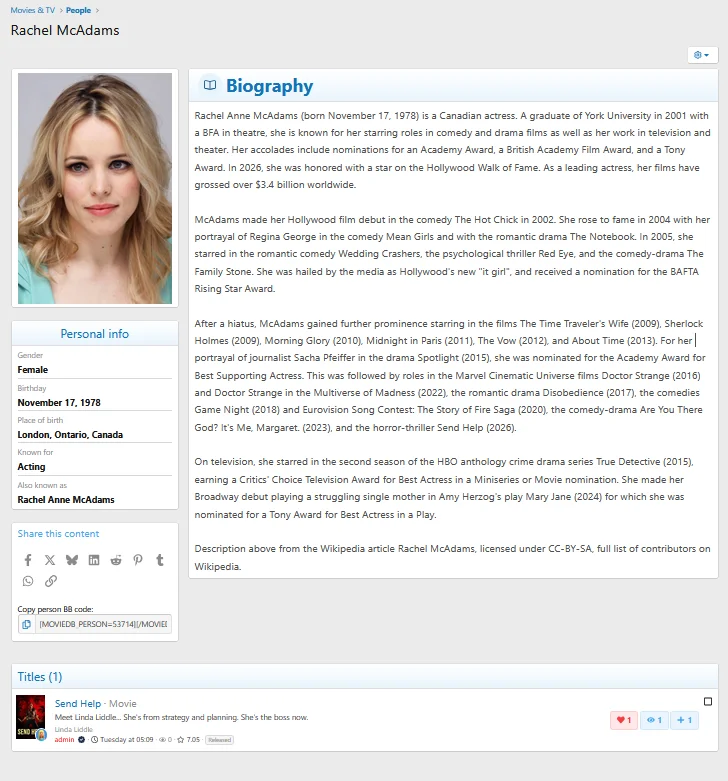728x781 pixels.
Task: Click the eye watched button with count 1
Action: pos(654,720)
